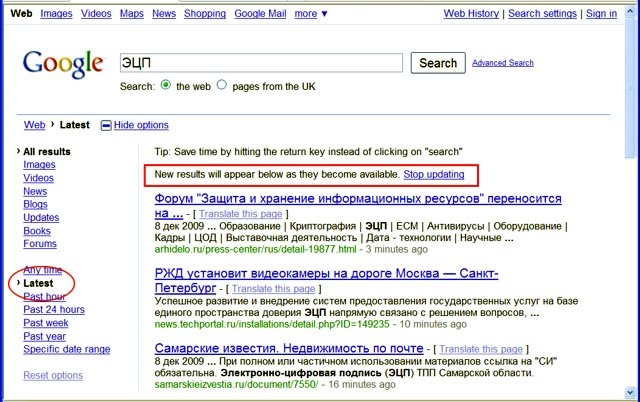
Task: Select 'Past year' time filter
Action: click(44, 336)
